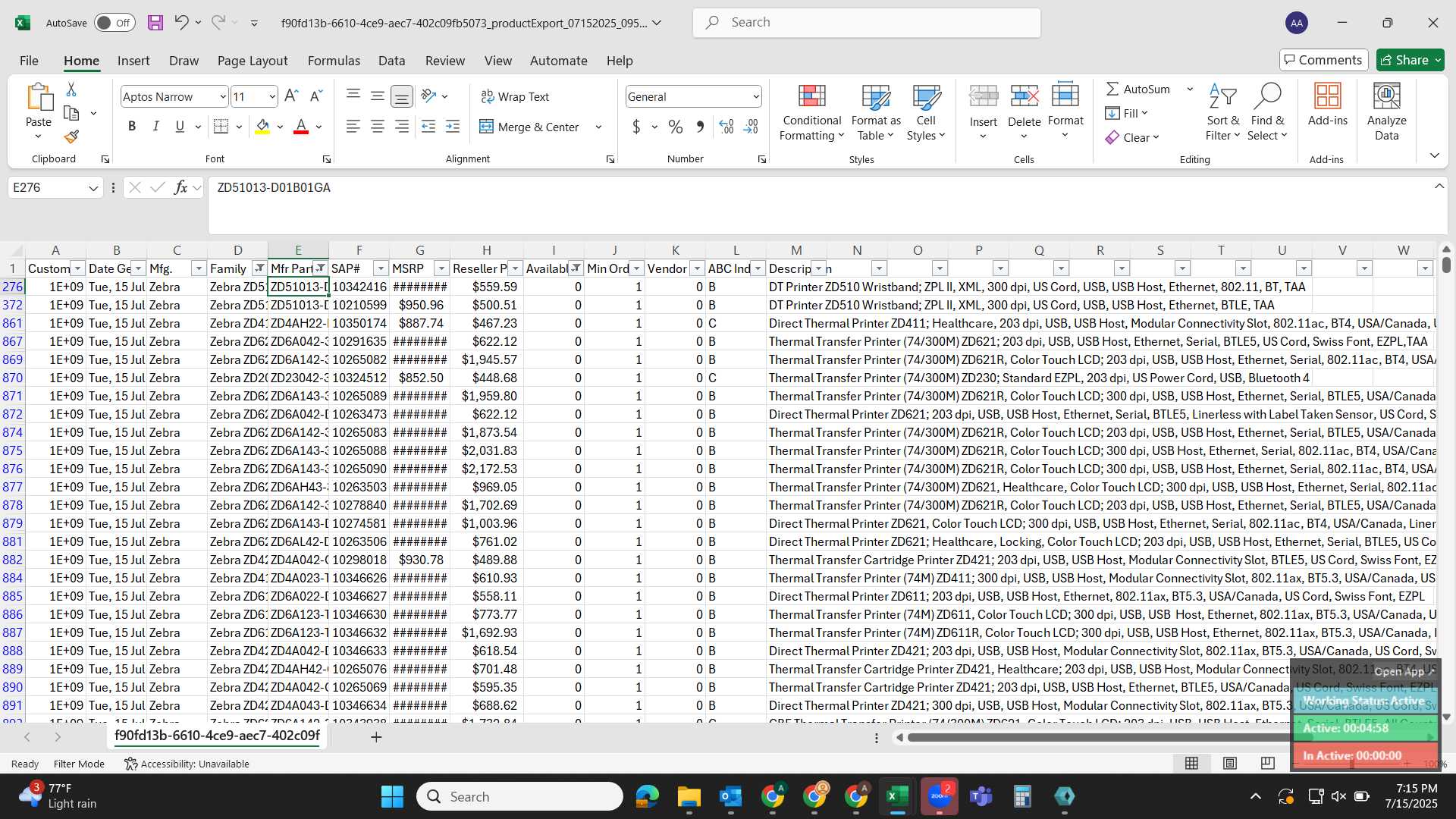Open the General number format dropdown

756,96
